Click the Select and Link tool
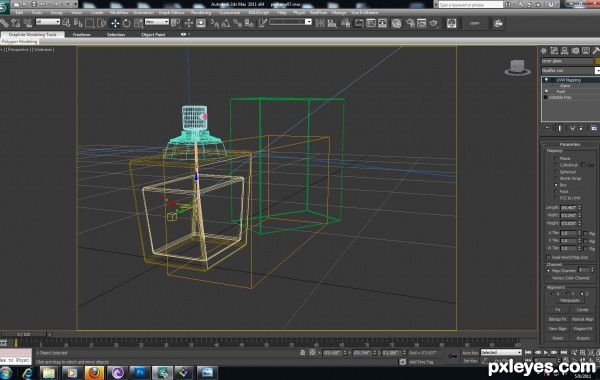Image resolution: width=600 pixels, height=380 pixels. click(x=4, y=23)
